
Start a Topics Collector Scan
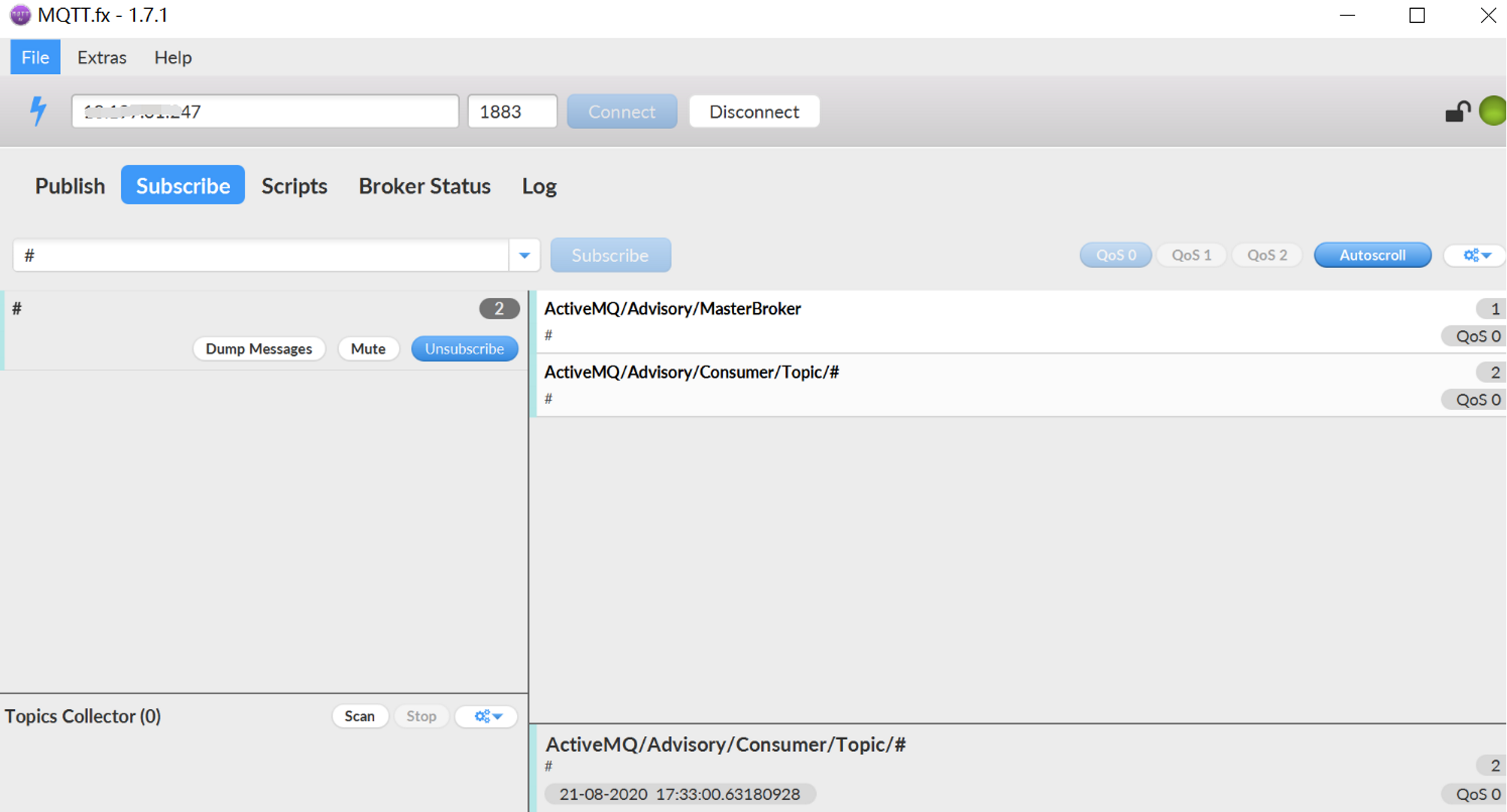[360, 717]
